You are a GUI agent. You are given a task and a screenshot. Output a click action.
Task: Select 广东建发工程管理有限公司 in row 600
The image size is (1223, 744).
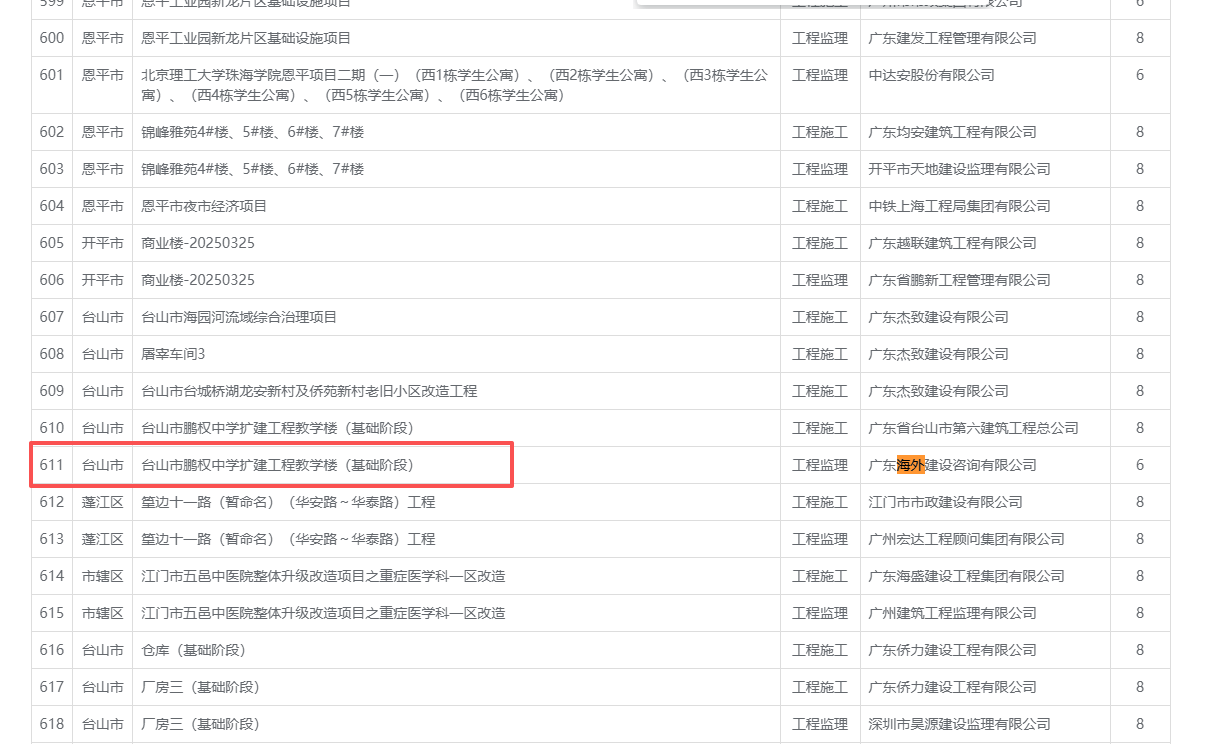tap(952, 38)
